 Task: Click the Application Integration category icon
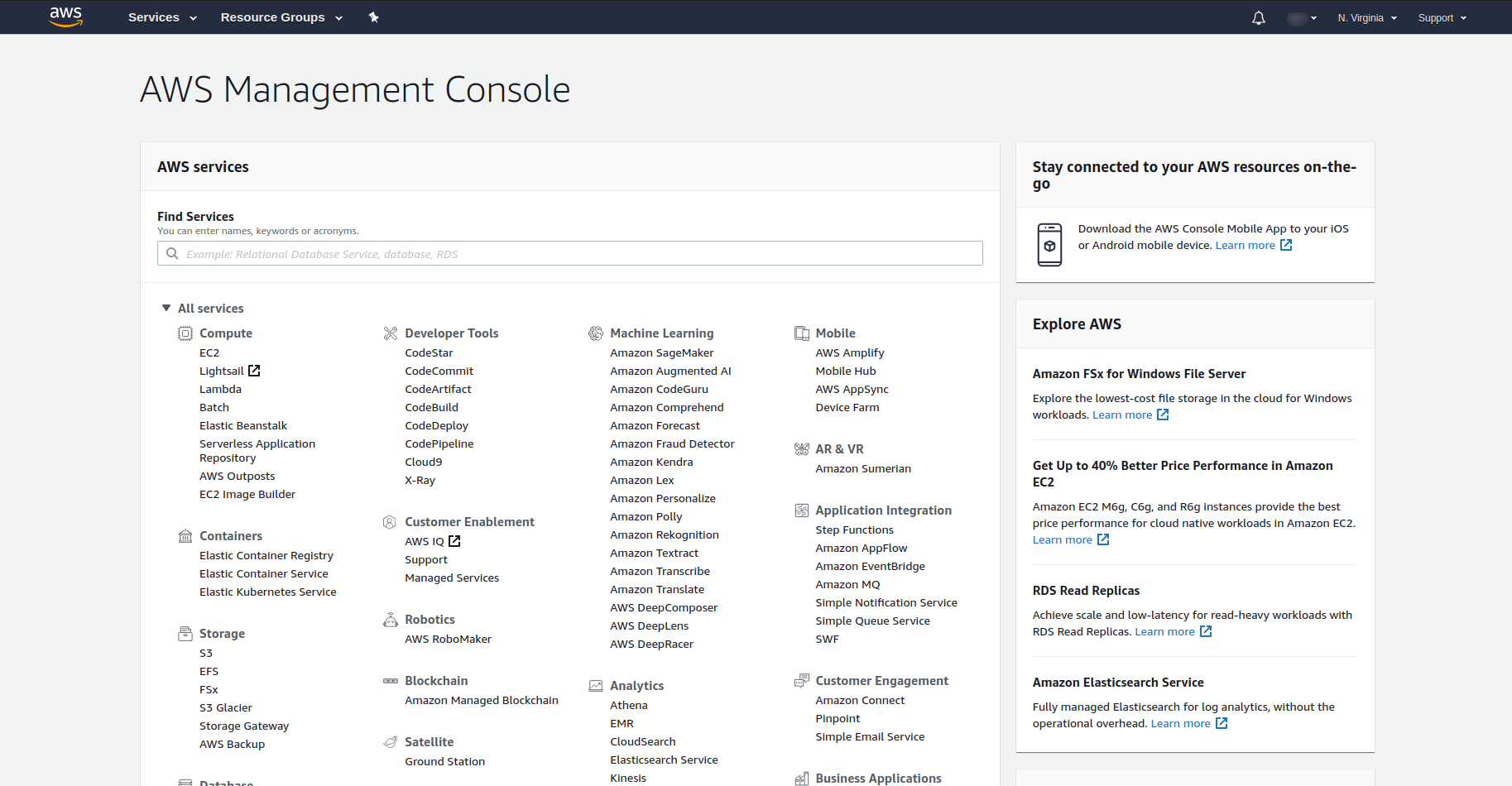coord(802,510)
